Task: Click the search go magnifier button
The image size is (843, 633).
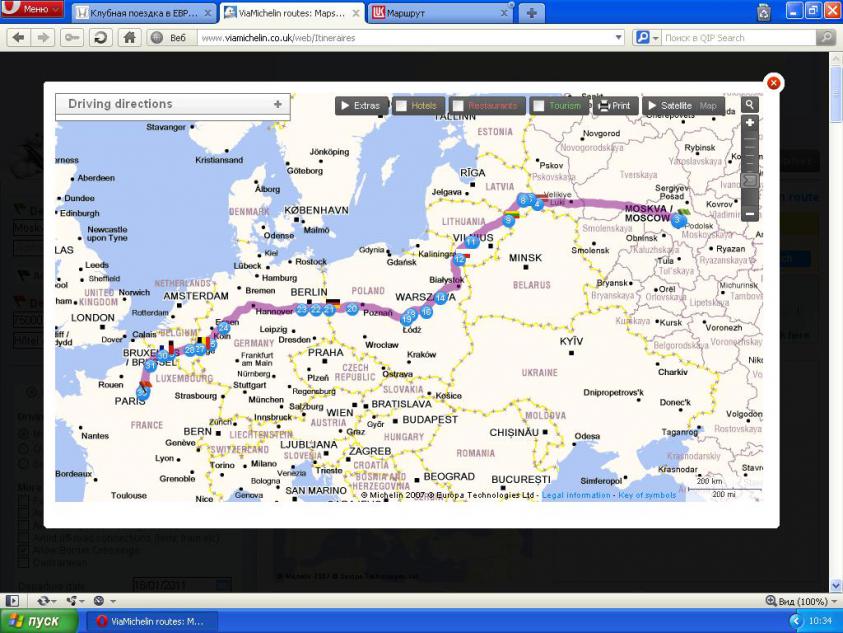Action: [825, 38]
